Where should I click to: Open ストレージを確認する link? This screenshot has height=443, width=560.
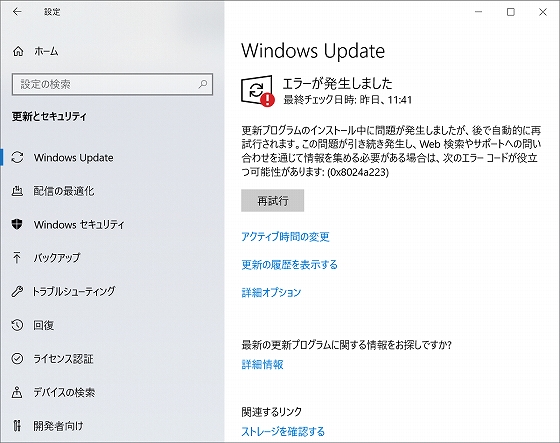point(283,431)
